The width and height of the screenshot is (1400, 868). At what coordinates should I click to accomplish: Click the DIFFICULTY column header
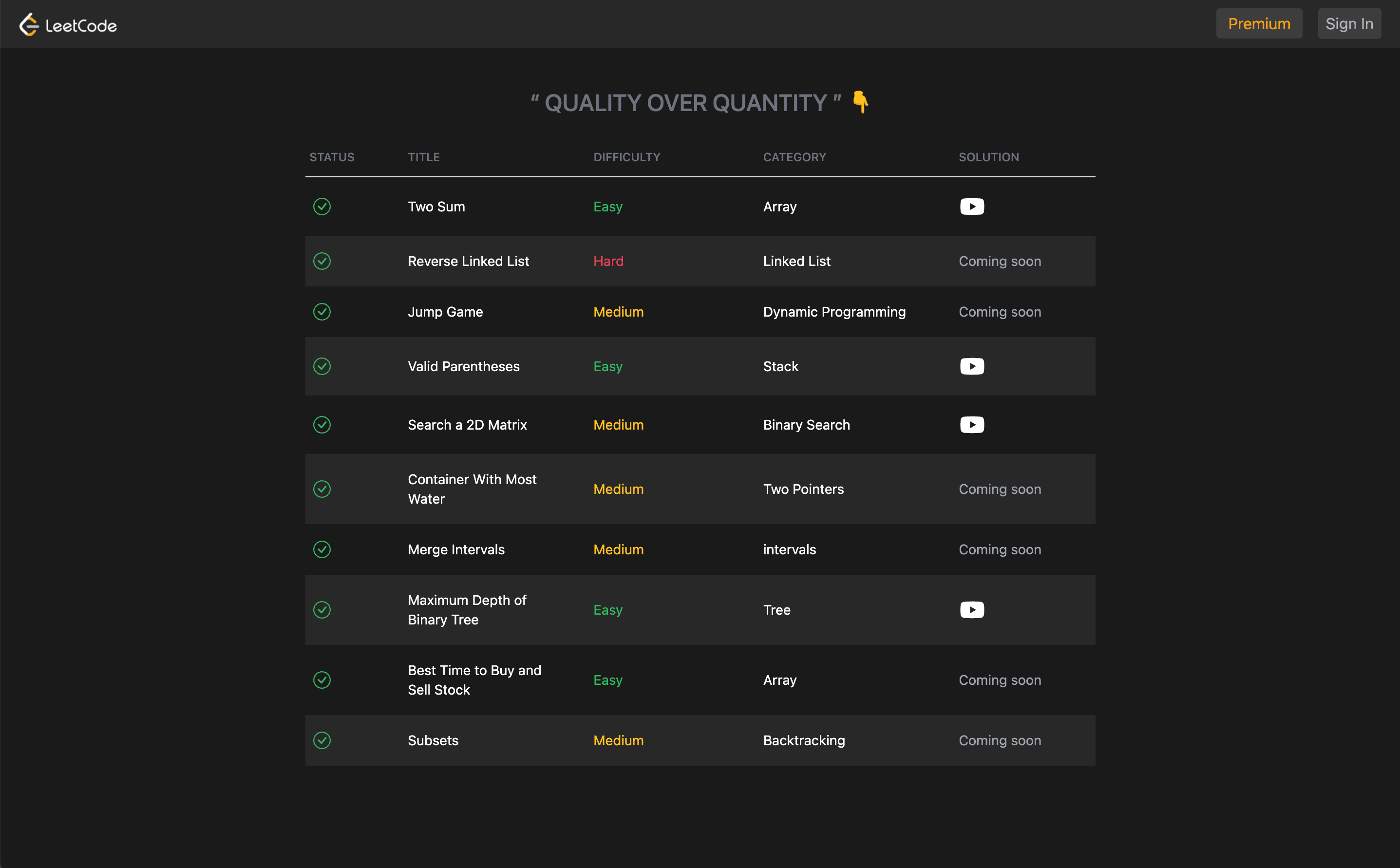(x=627, y=157)
